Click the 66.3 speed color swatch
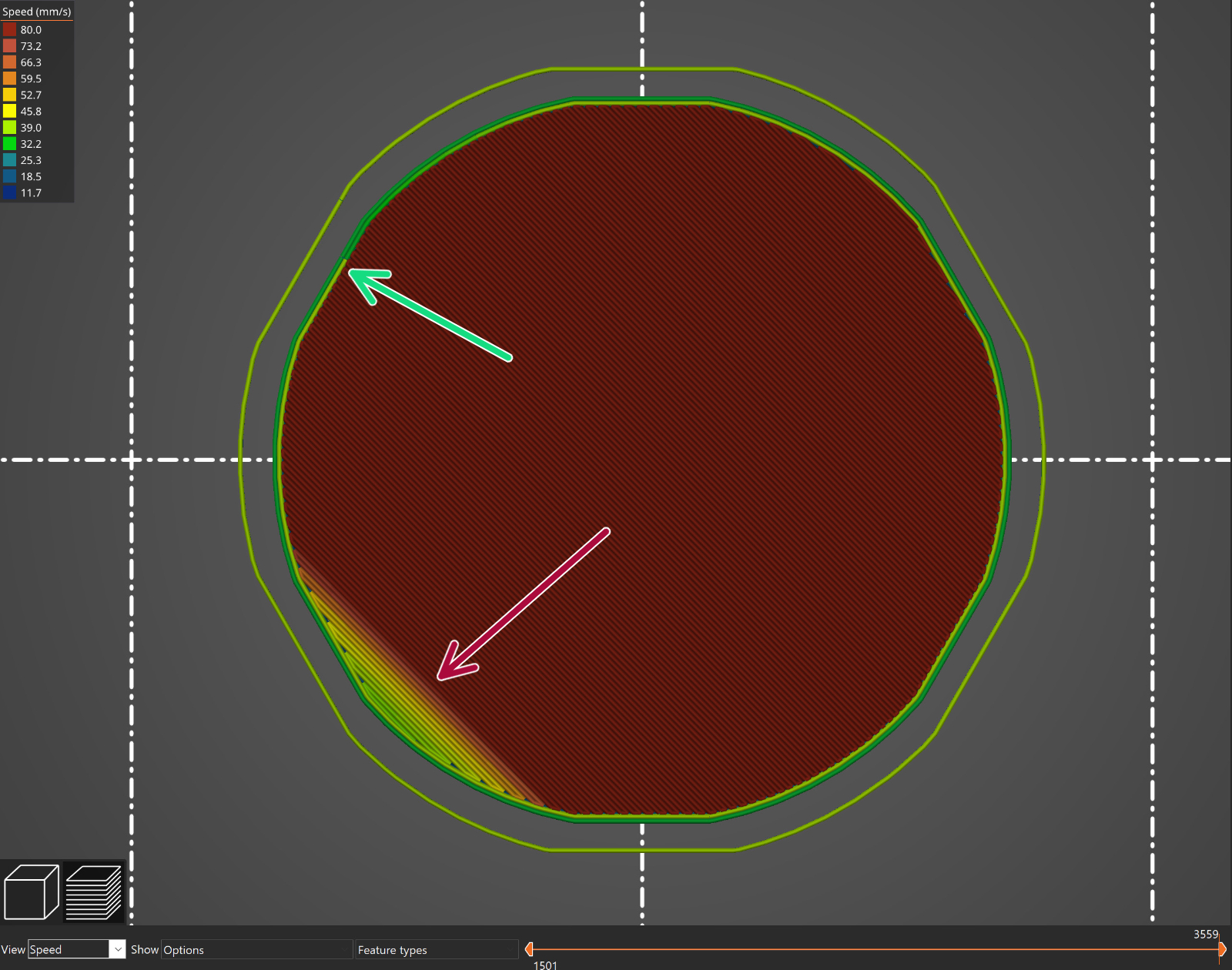 pos(9,62)
